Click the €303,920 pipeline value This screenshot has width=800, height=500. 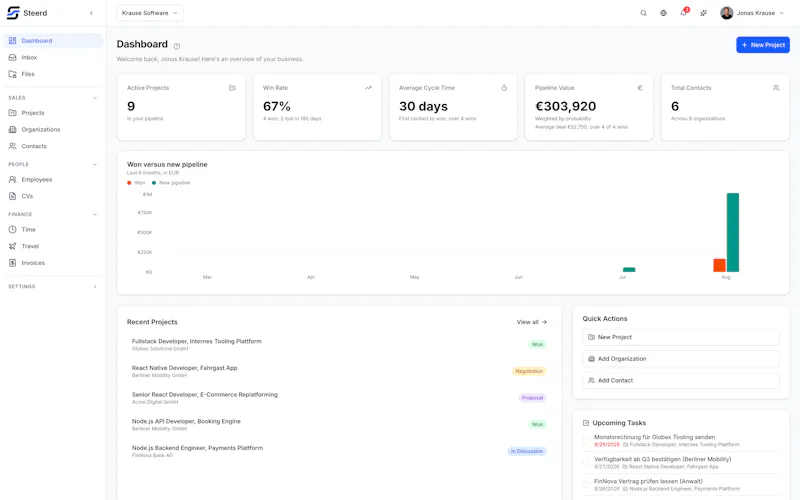565,106
